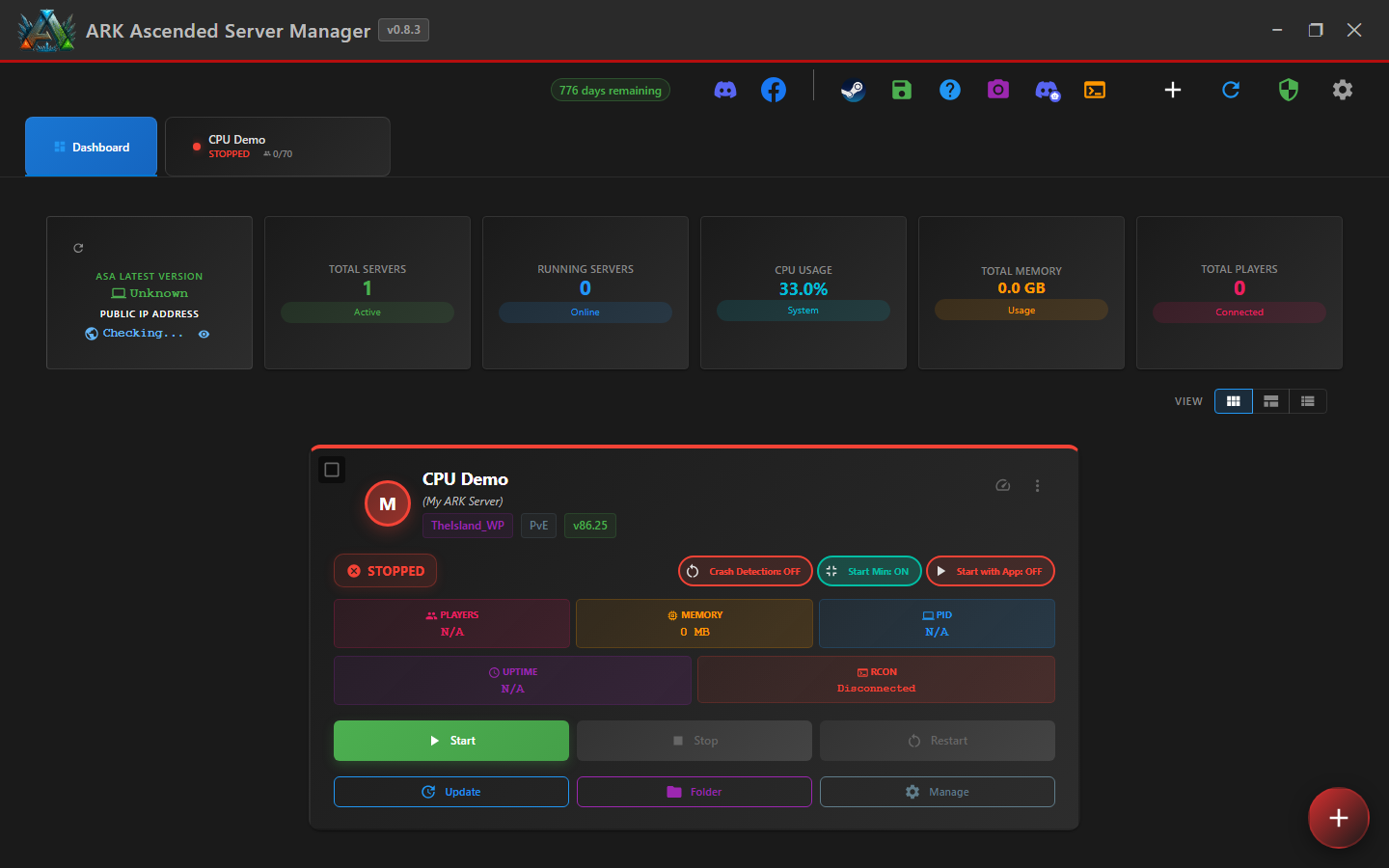Click the Steam icon in toolbar
Screen dimensions: 1389x868
pyautogui.click(x=853, y=90)
